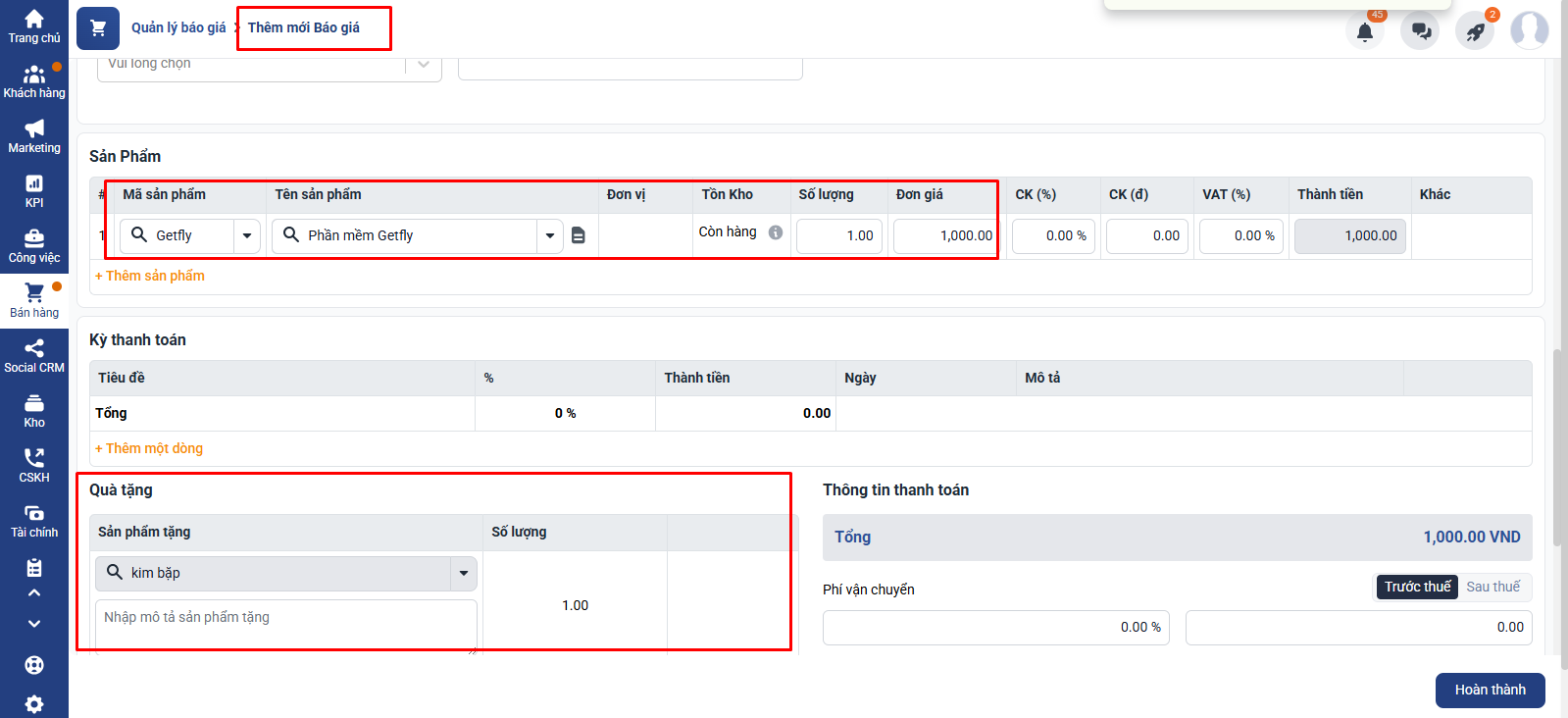Open the chat messages icon
The width and height of the screenshot is (1568, 718).
tap(1420, 31)
